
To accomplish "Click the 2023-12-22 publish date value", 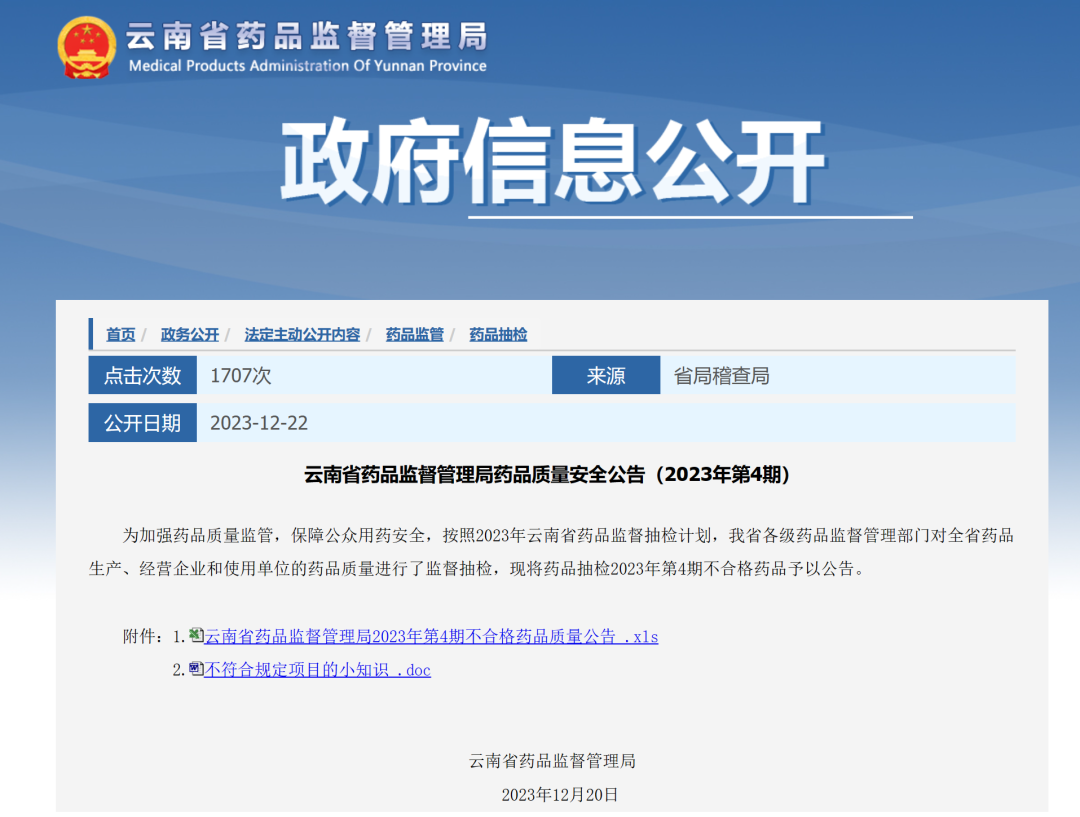I will point(259,423).
